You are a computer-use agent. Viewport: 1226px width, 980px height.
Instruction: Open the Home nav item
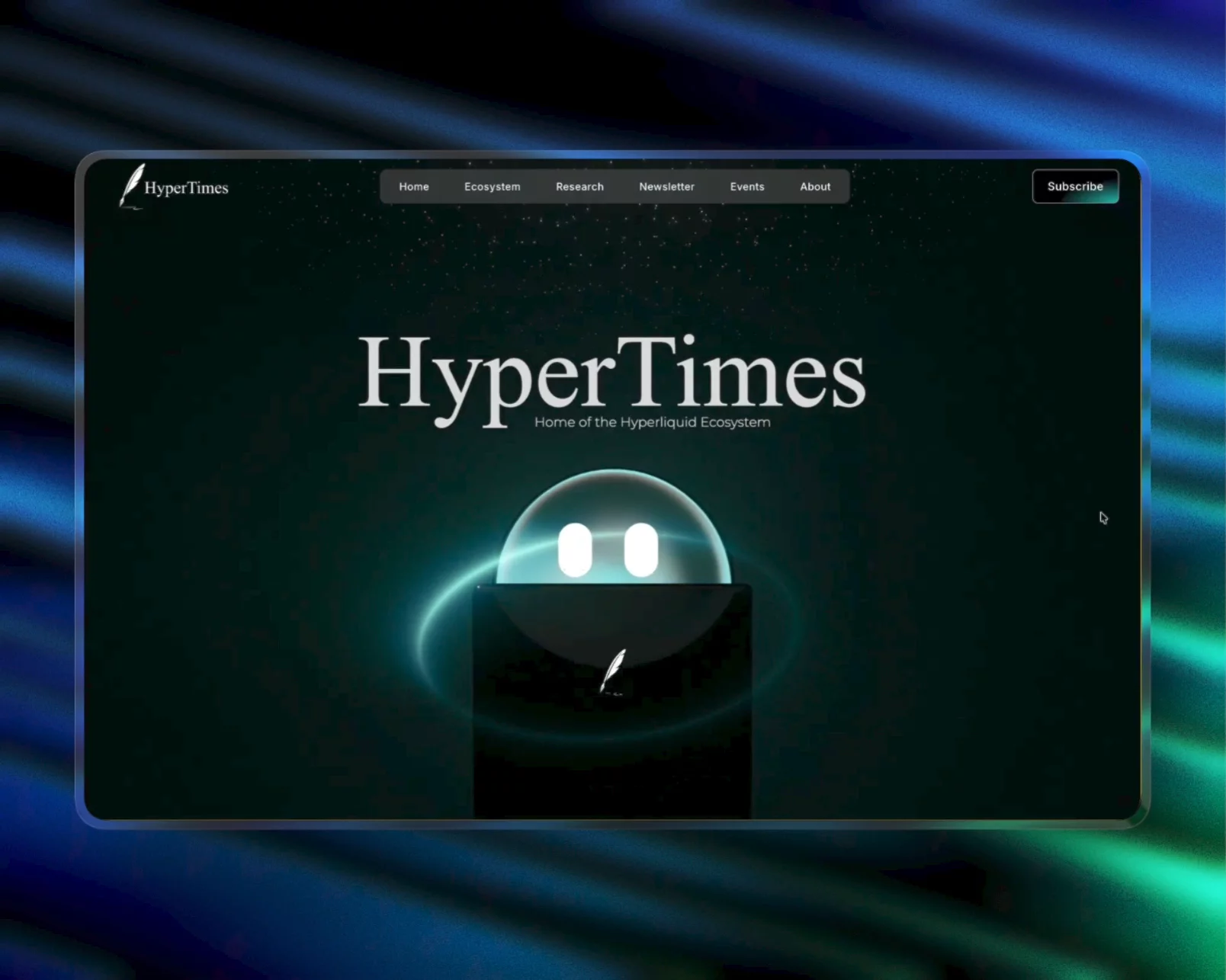[x=414, y=187]
